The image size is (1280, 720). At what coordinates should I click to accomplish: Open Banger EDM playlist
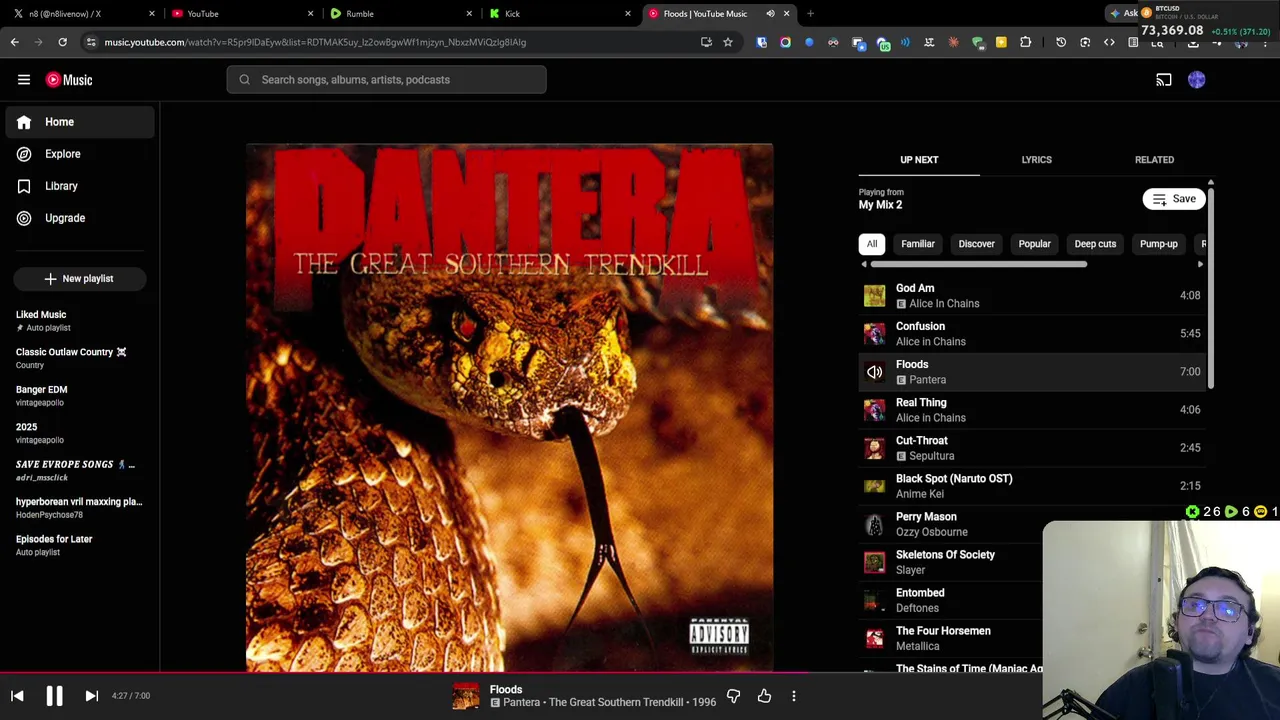click(80, 395)
